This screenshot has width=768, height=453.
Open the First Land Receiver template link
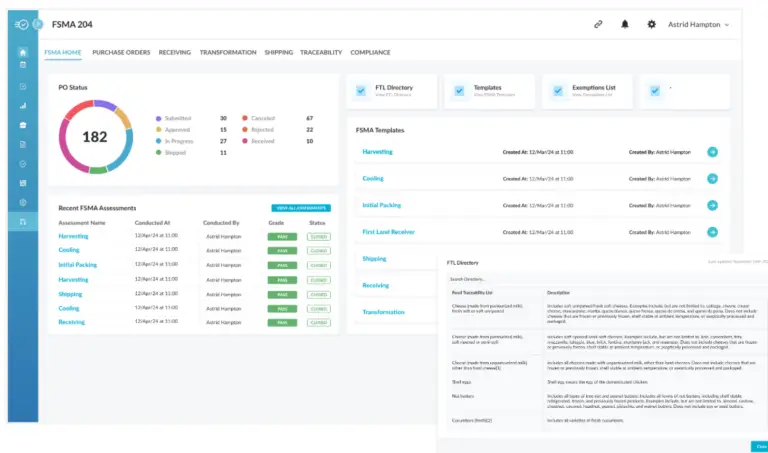pyautogui.click(x=389, y=232)
